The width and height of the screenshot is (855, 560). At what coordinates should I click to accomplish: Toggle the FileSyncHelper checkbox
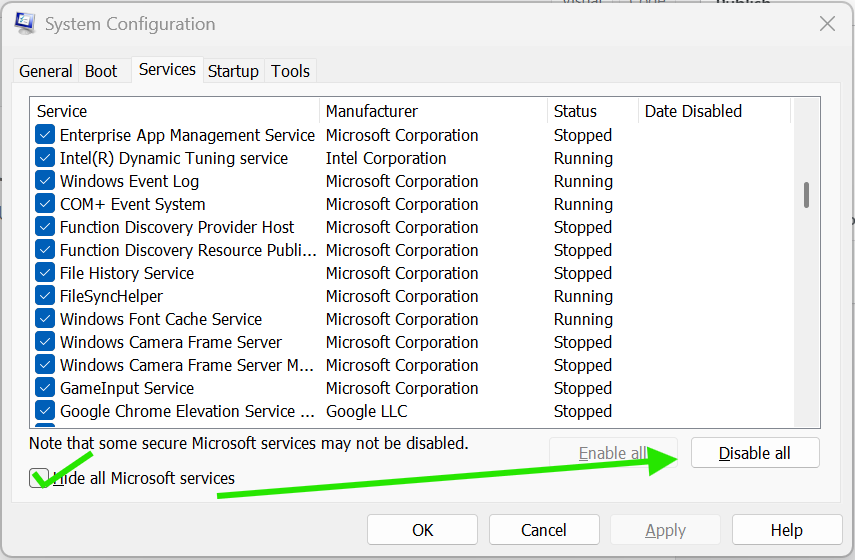[45, 296]
